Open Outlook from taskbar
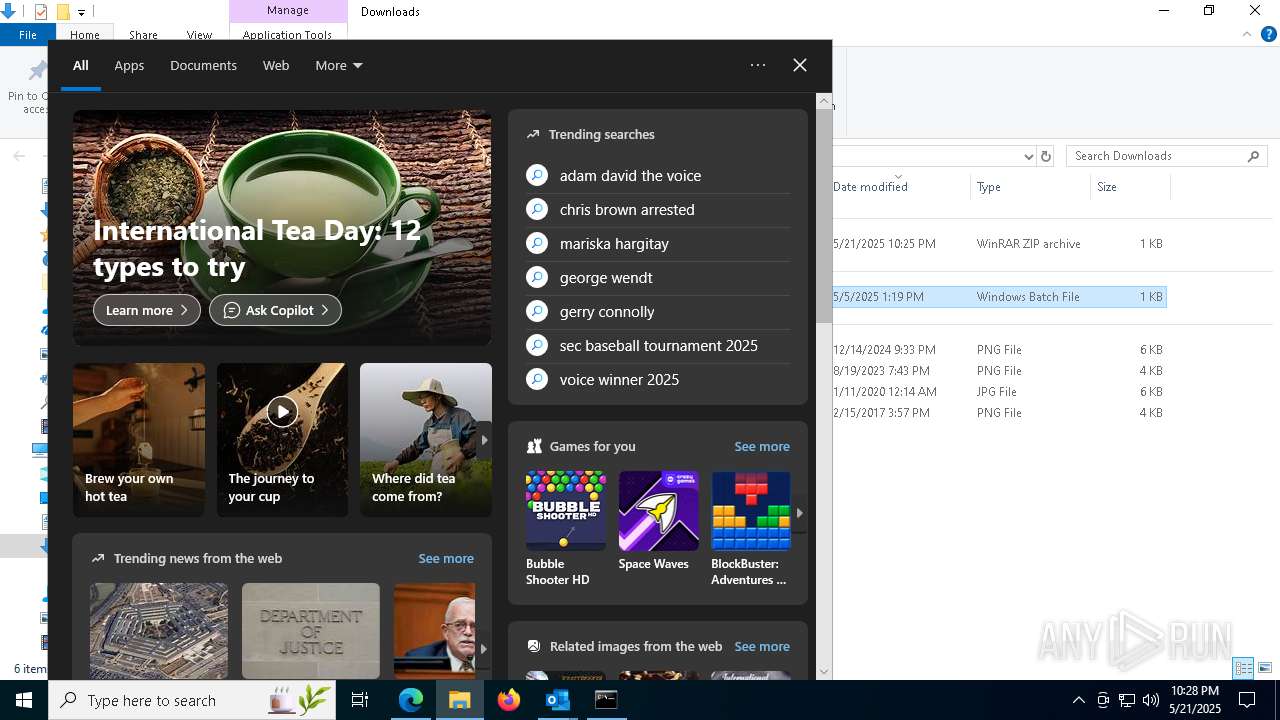The width and height of the screenshot is (1280, 720). (557, 700)
